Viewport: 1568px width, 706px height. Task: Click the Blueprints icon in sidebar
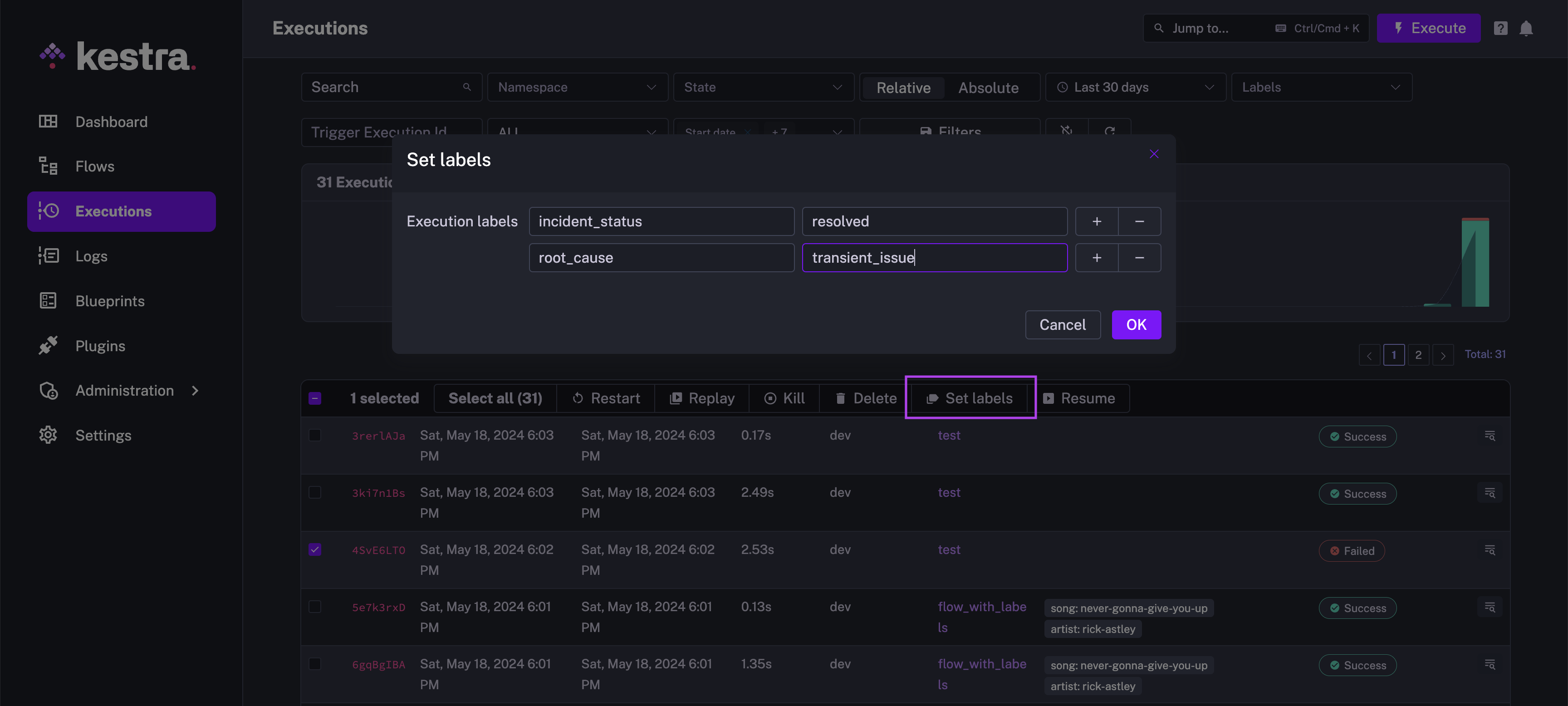(48, 301)
